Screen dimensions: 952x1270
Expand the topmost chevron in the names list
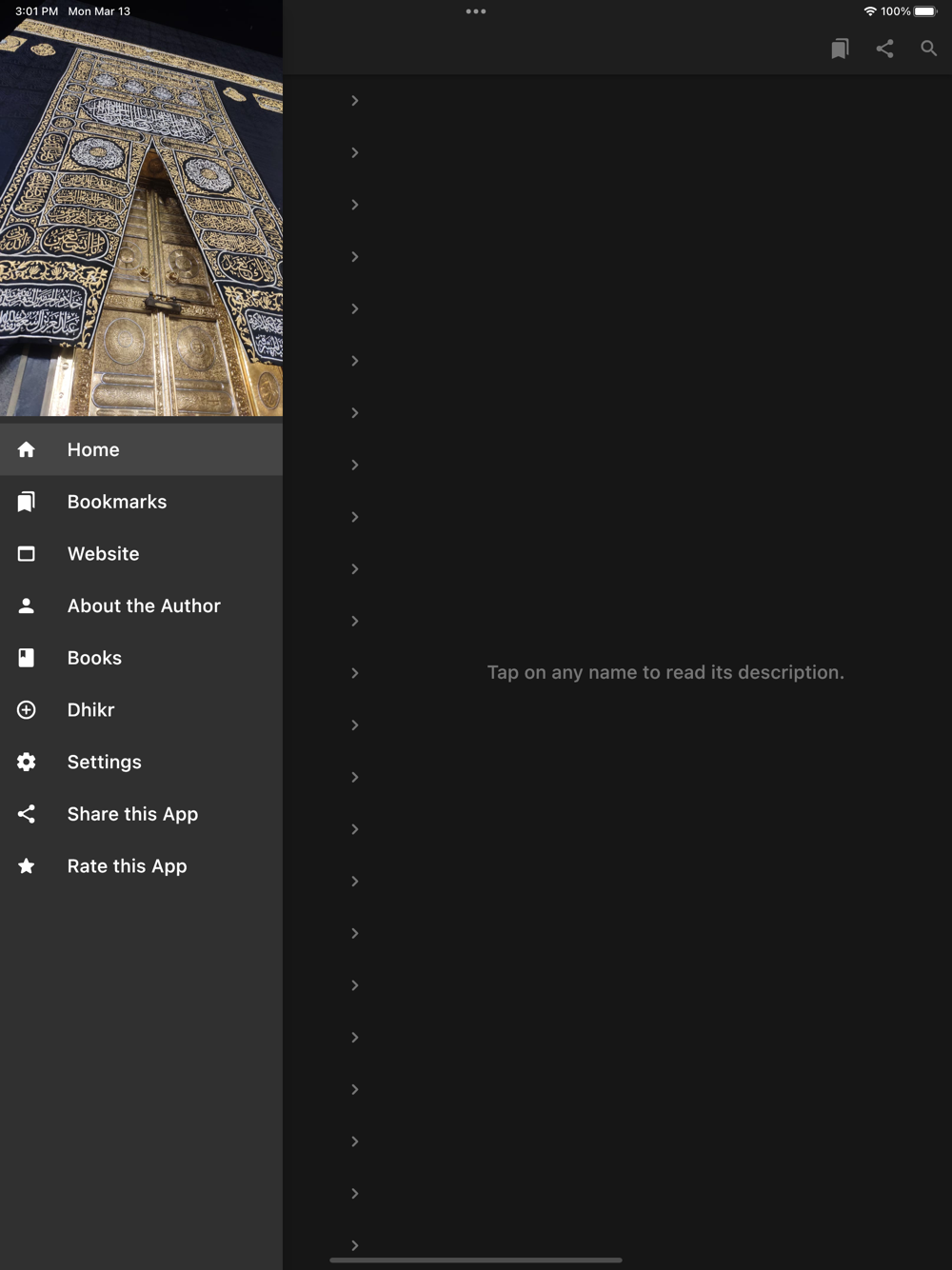coord(354,100)
